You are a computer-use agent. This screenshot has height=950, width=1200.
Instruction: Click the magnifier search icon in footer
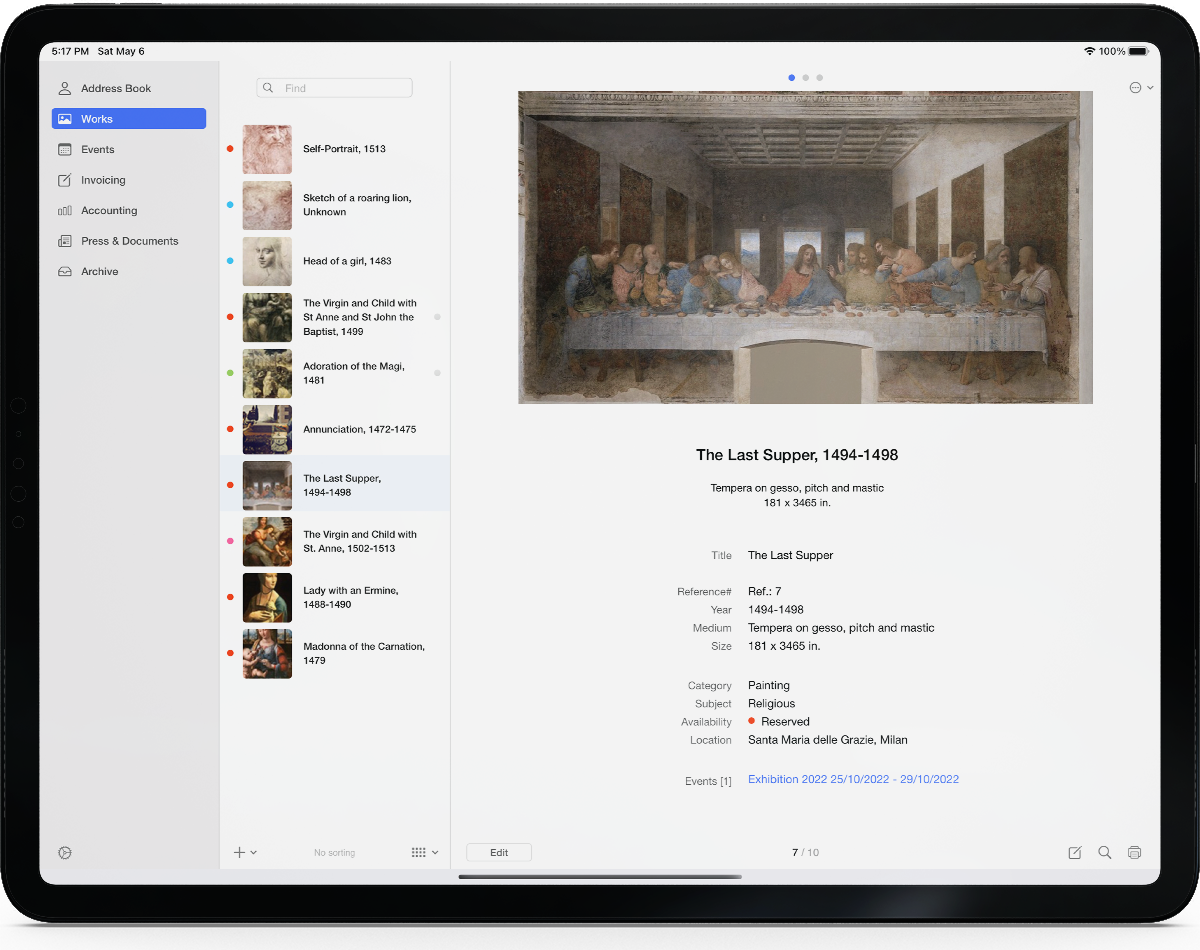click(x=1105, y=853)
